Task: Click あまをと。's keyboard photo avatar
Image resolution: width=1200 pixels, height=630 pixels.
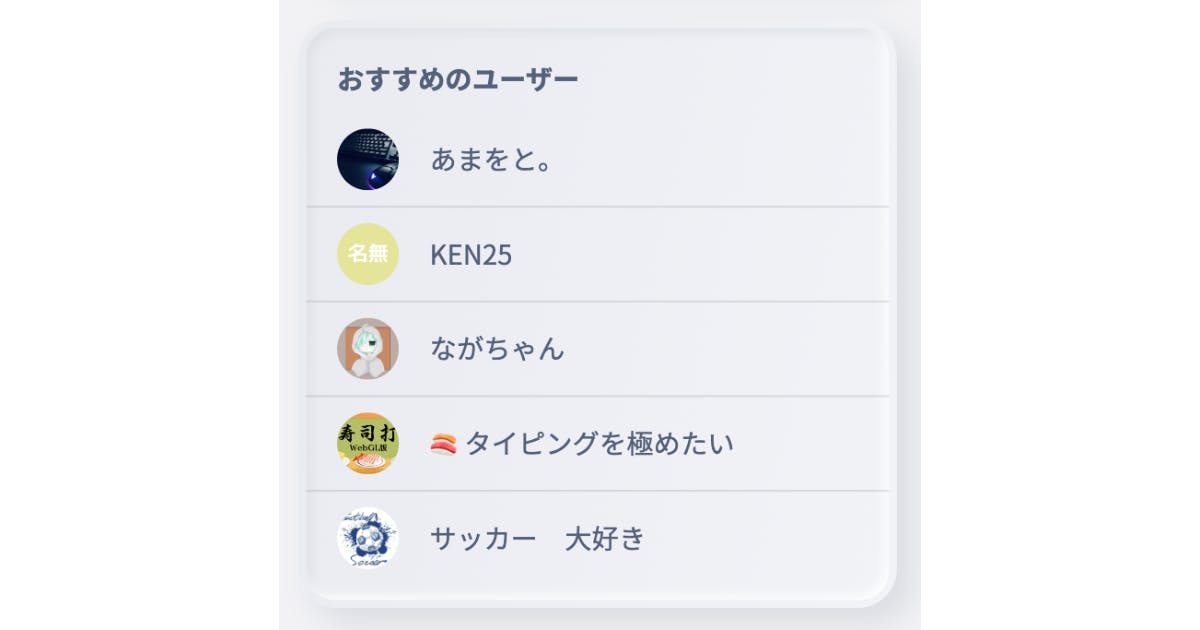Action: [368, 159]
